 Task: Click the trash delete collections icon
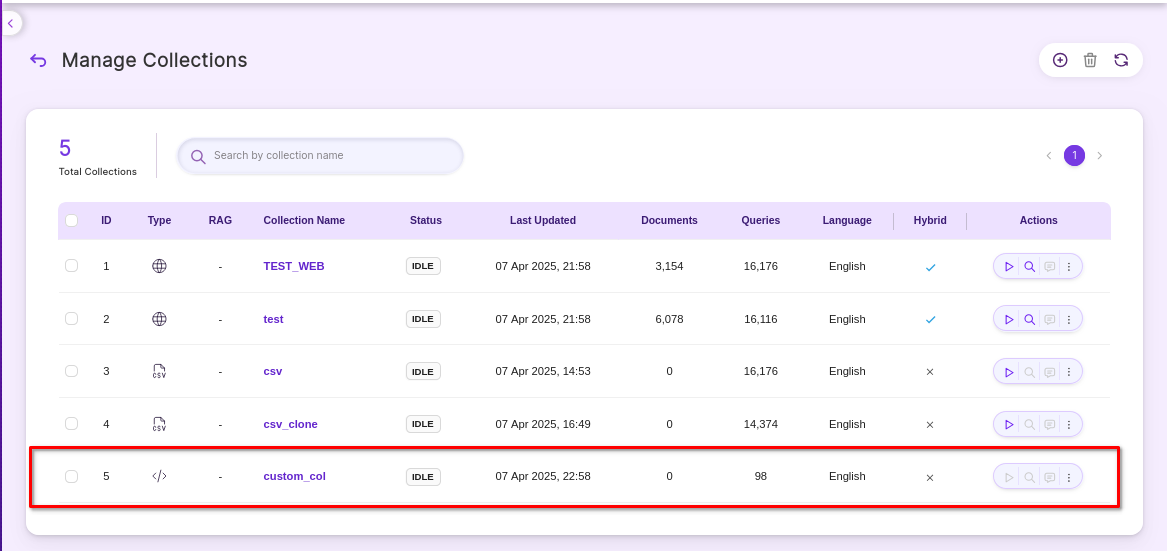click(x=1091, y=60)
